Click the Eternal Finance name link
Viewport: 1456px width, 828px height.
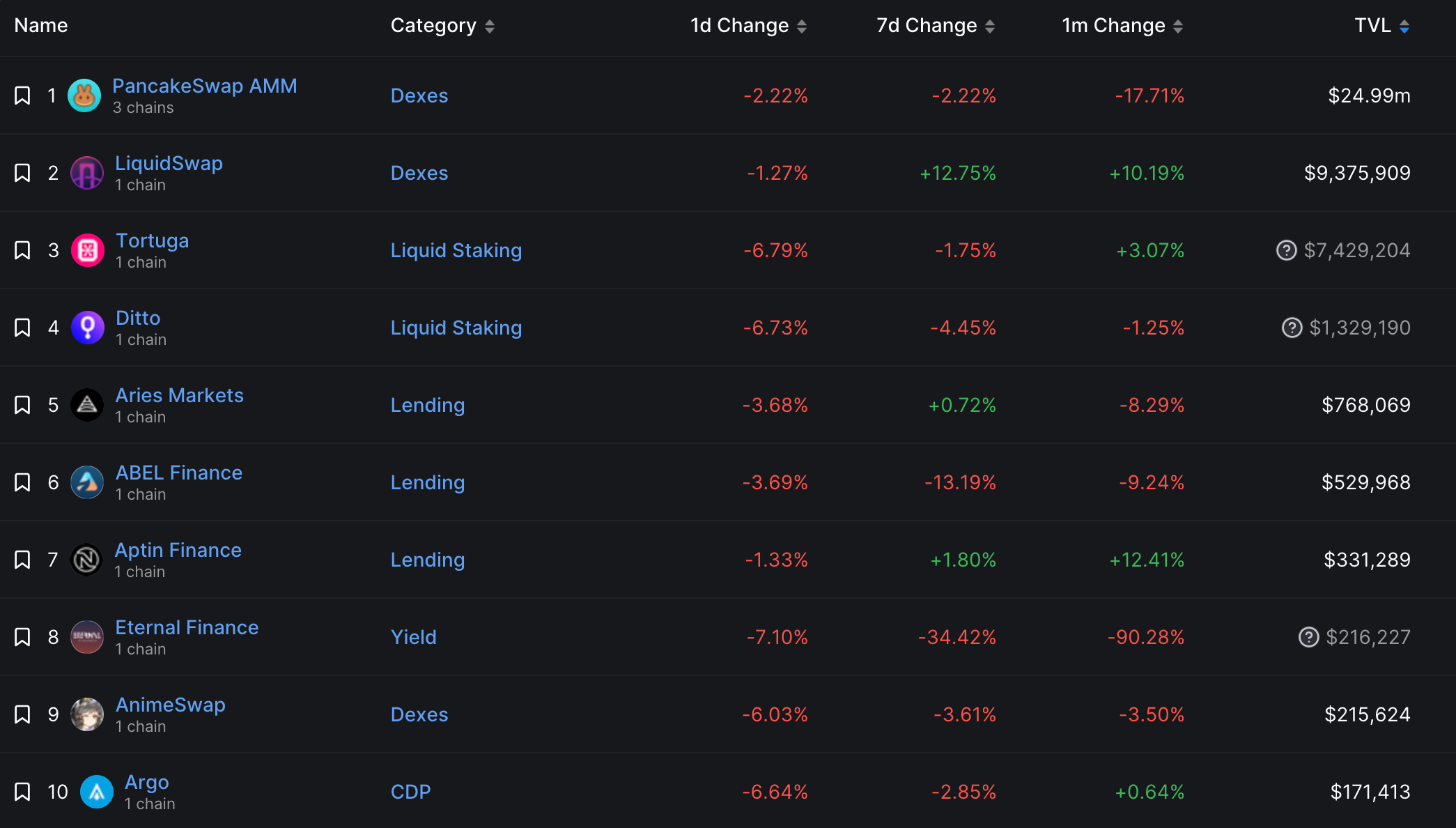click(187, 627)
